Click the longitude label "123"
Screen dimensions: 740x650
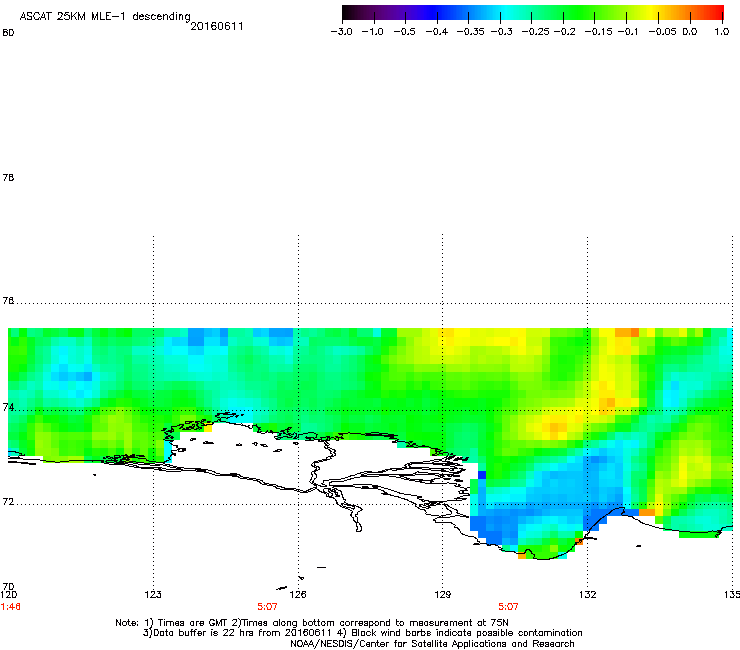coord(153,594)
